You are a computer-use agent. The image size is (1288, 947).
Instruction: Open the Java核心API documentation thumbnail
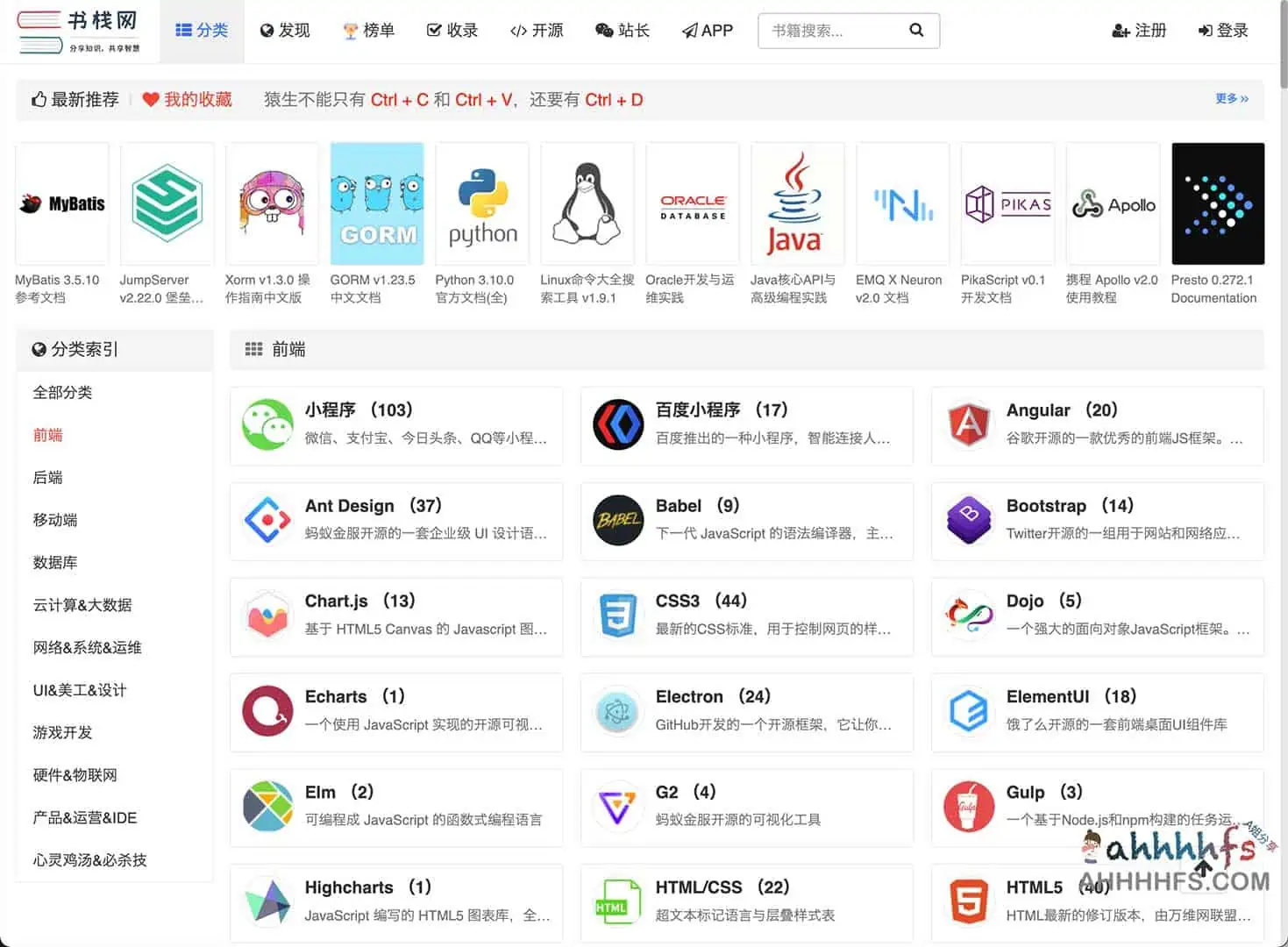point(797,203)
